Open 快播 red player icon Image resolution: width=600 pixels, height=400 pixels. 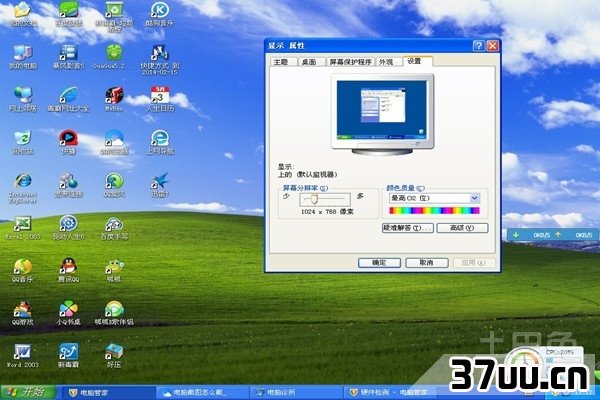[x=68, y=139]
